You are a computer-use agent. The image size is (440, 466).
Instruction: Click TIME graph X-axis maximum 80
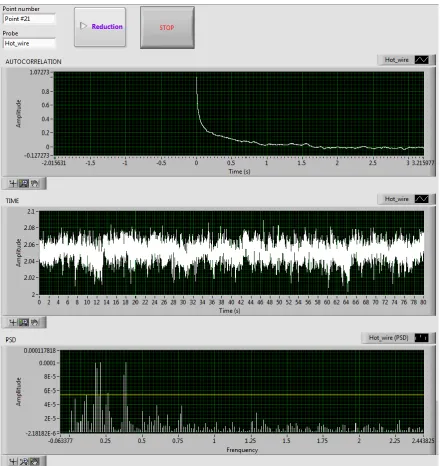(x=423, y=302)
